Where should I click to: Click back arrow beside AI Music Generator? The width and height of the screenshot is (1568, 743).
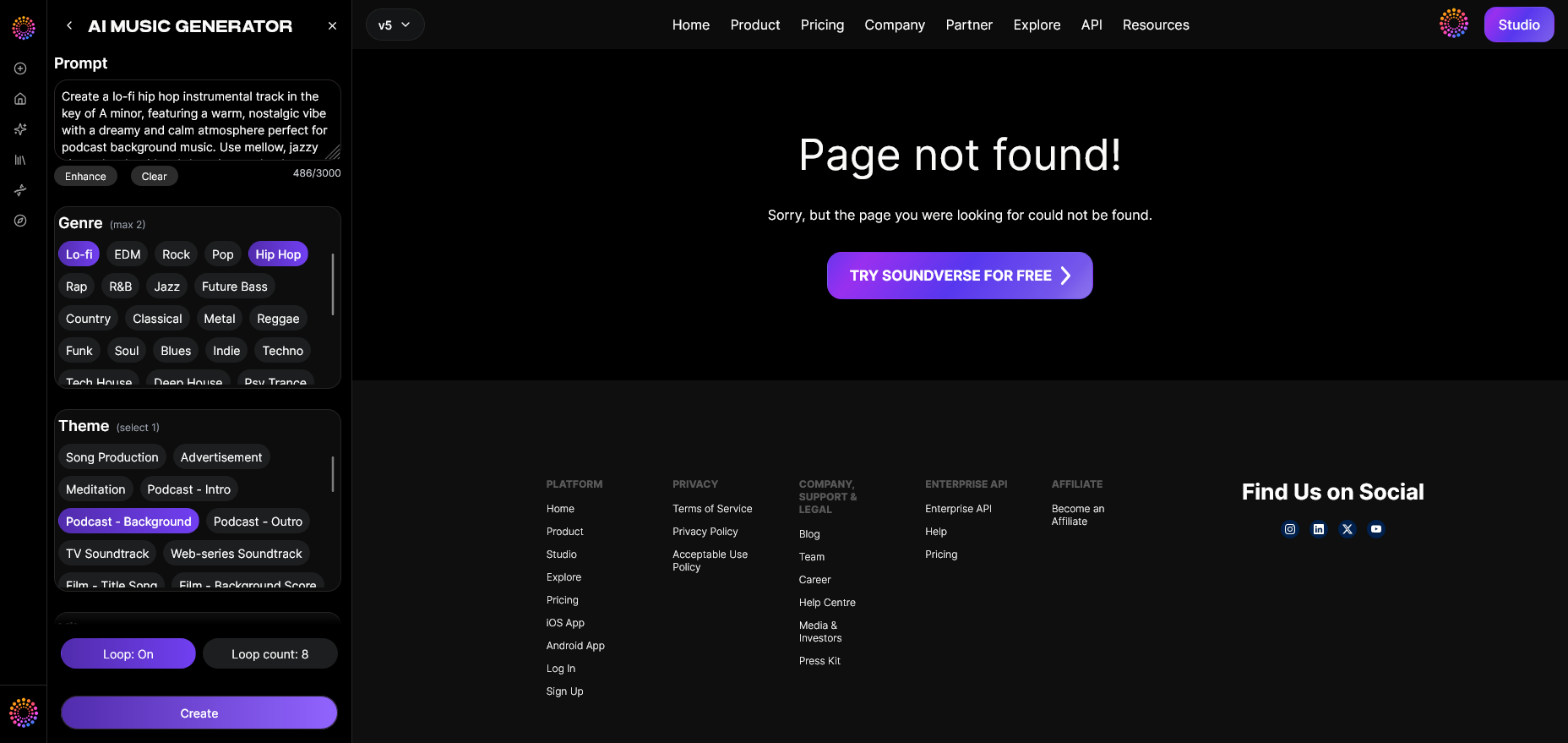[x=69, y=26]
